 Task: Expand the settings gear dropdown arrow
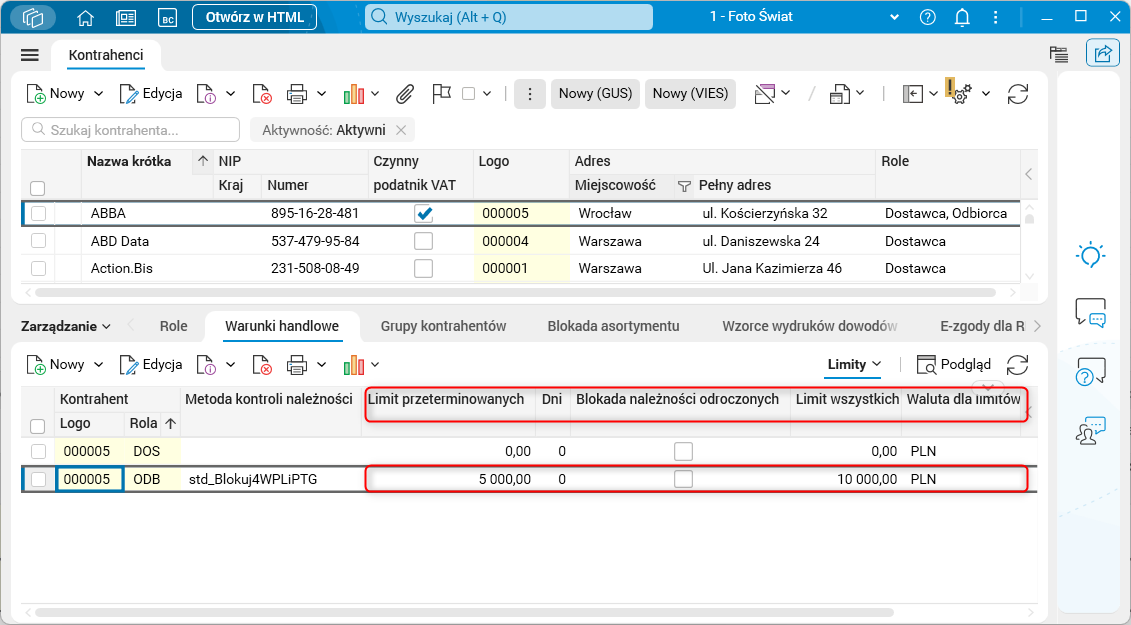click(986, 94)
